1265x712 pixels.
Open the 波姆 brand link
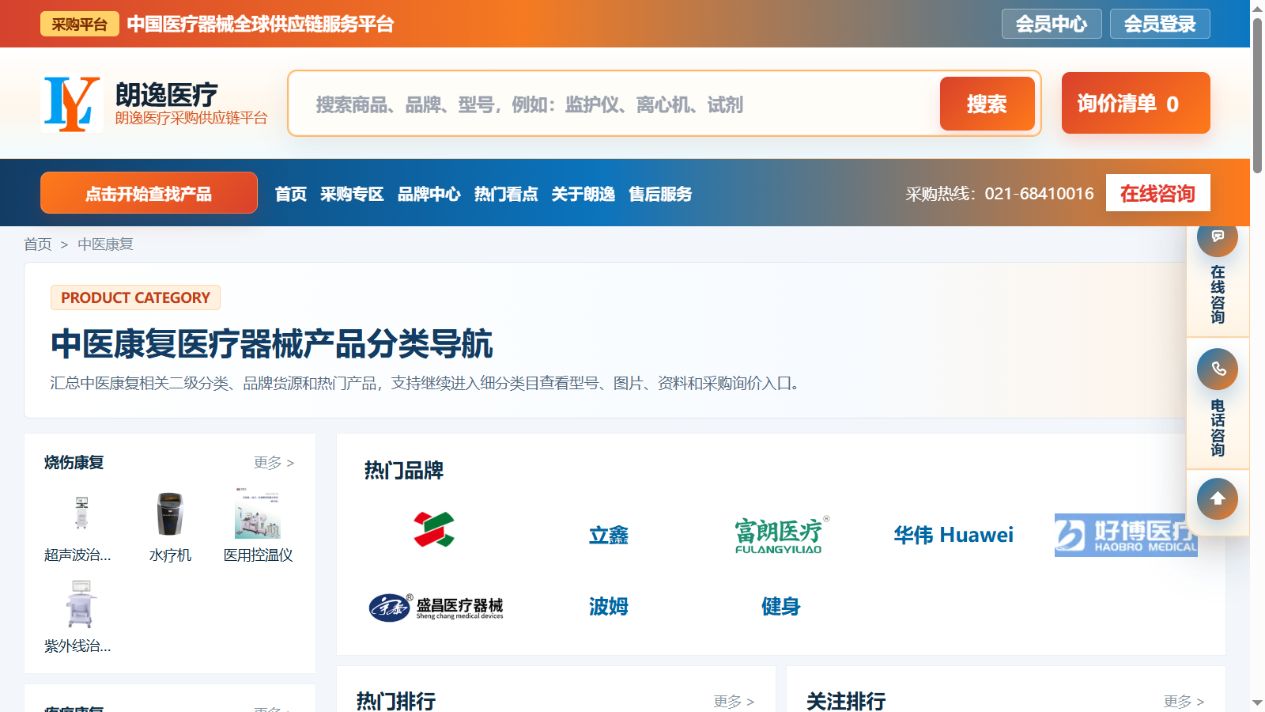pyautogui.click(x=608, y=606)
